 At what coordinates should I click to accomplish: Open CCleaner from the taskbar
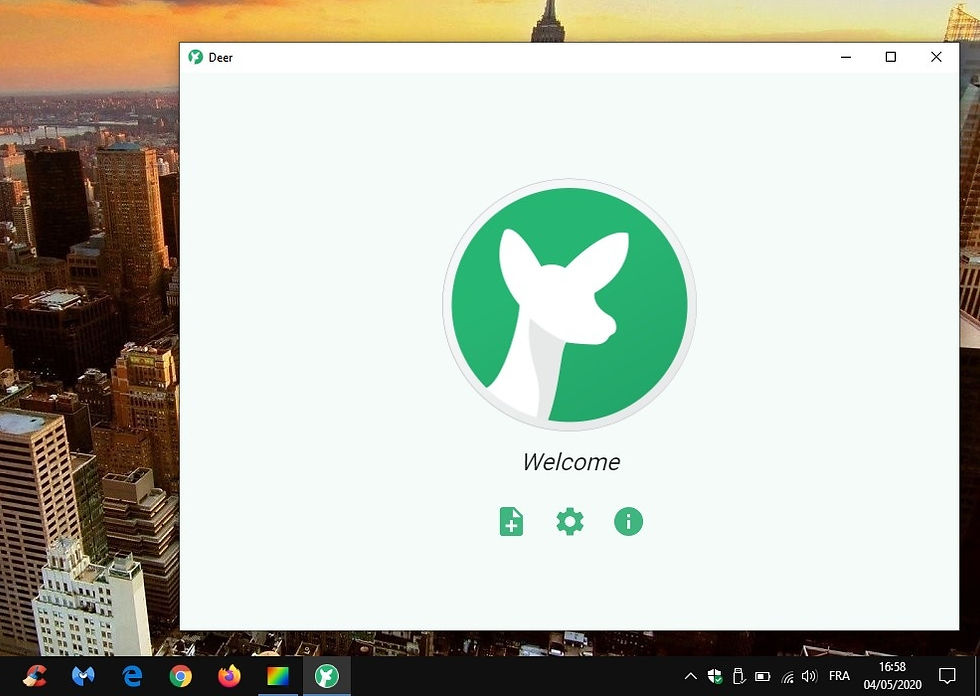tap(34, 676)
